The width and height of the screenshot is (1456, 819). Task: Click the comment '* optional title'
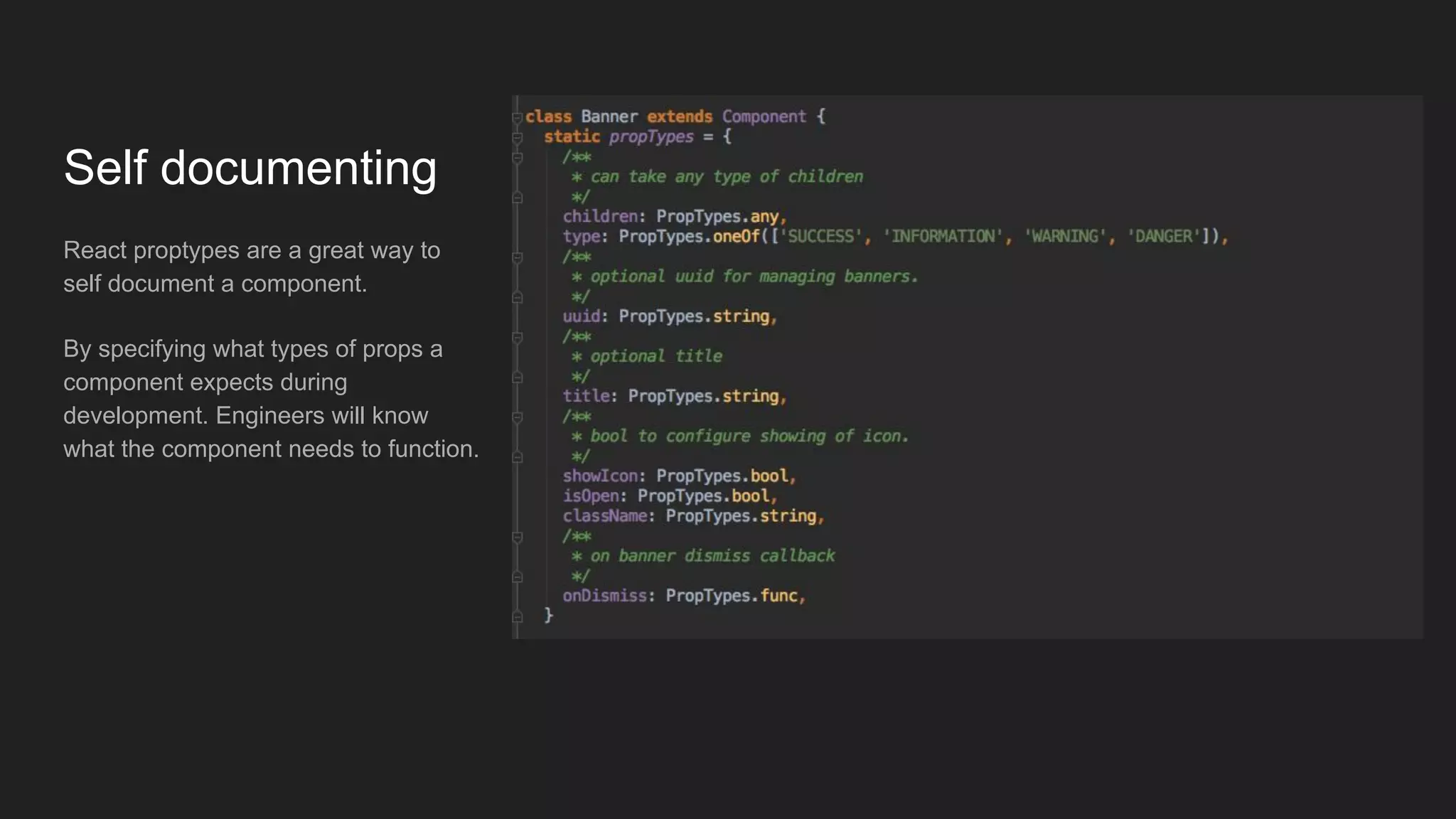647,355
